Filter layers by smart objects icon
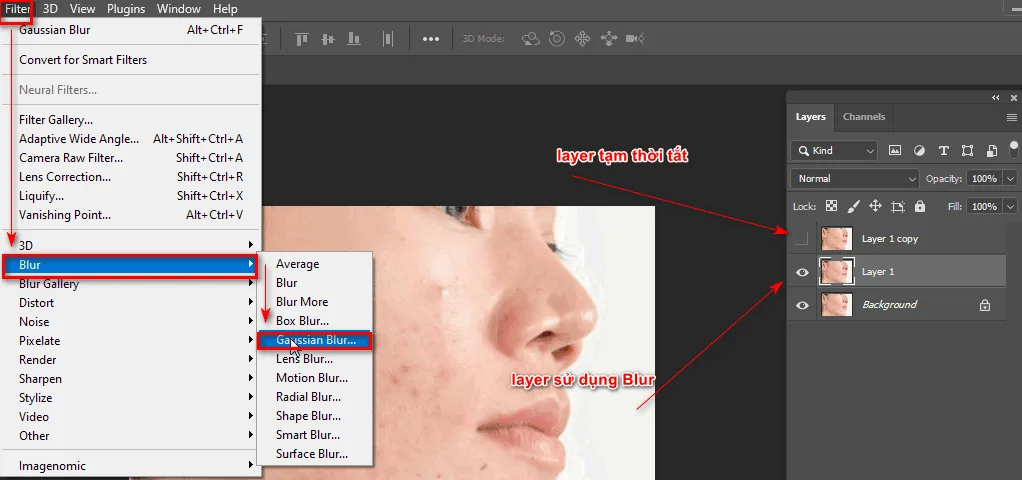The image size is (1022, 480). point(991,151)
